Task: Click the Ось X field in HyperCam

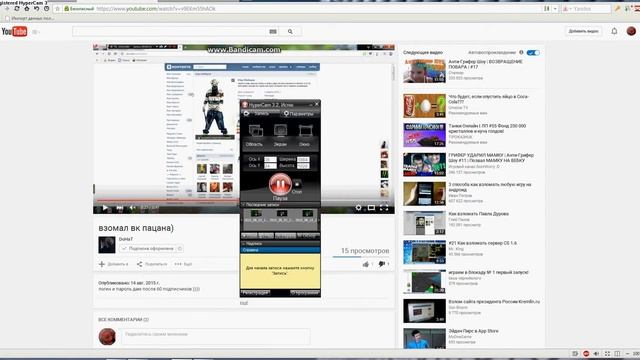Action: click(x=270, y=159)
